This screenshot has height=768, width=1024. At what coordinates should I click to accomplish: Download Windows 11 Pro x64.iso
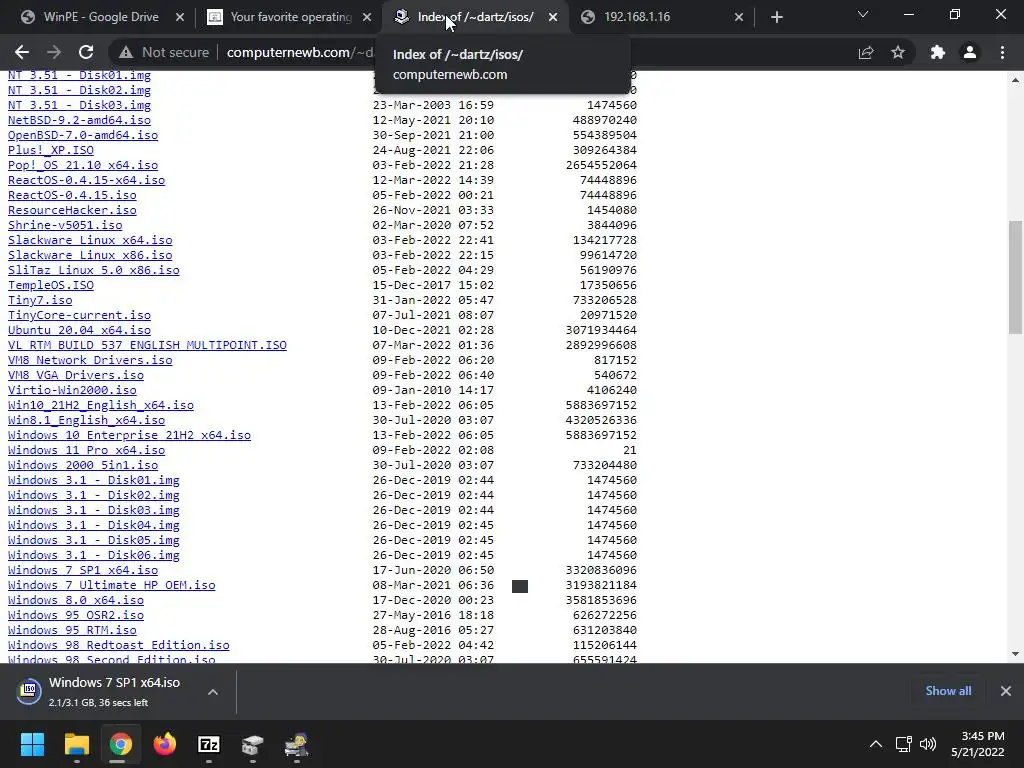pyautogui.click(x=86, y=451)
